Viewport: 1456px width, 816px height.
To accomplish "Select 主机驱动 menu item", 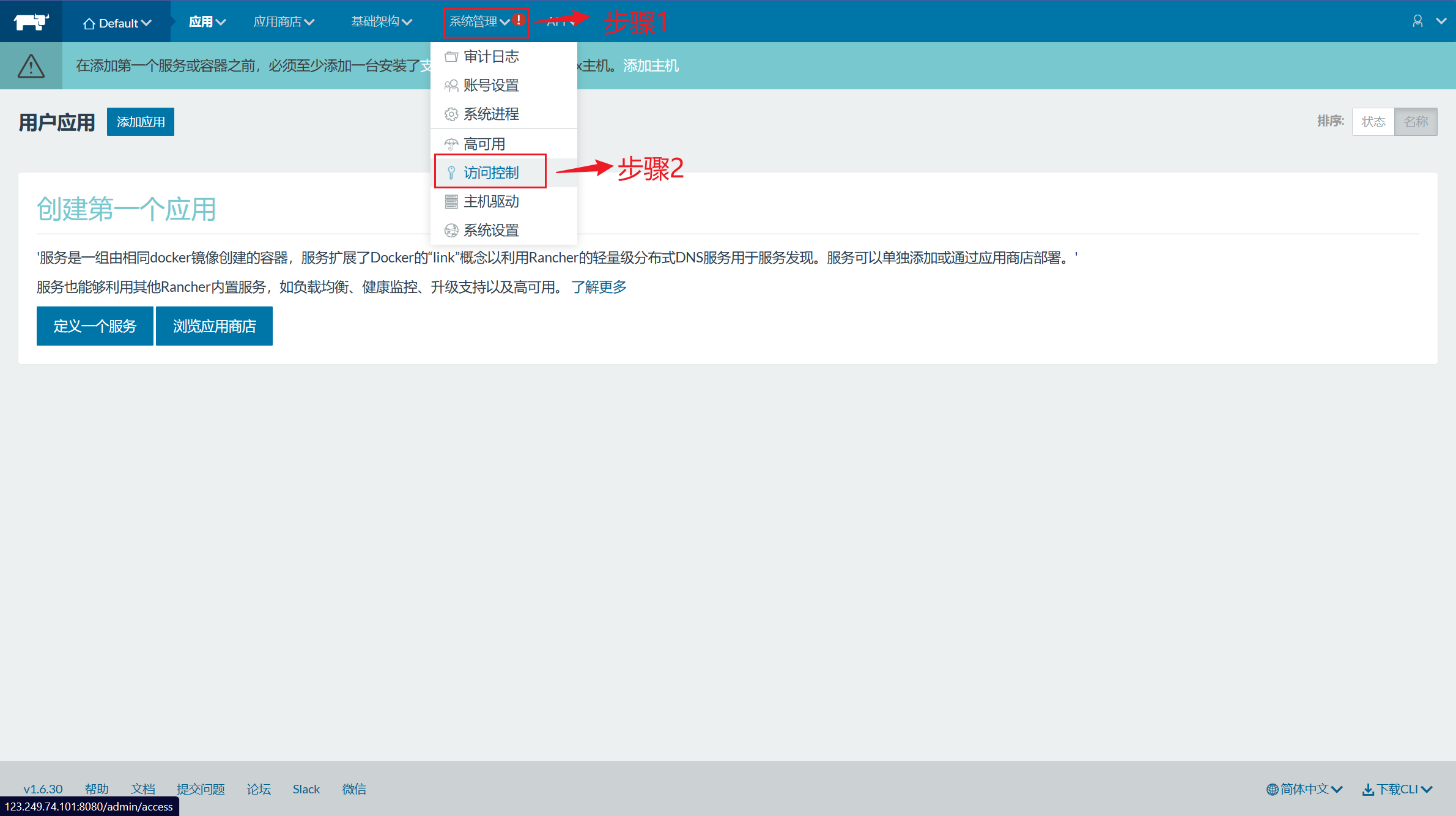I will click(490, 201).
